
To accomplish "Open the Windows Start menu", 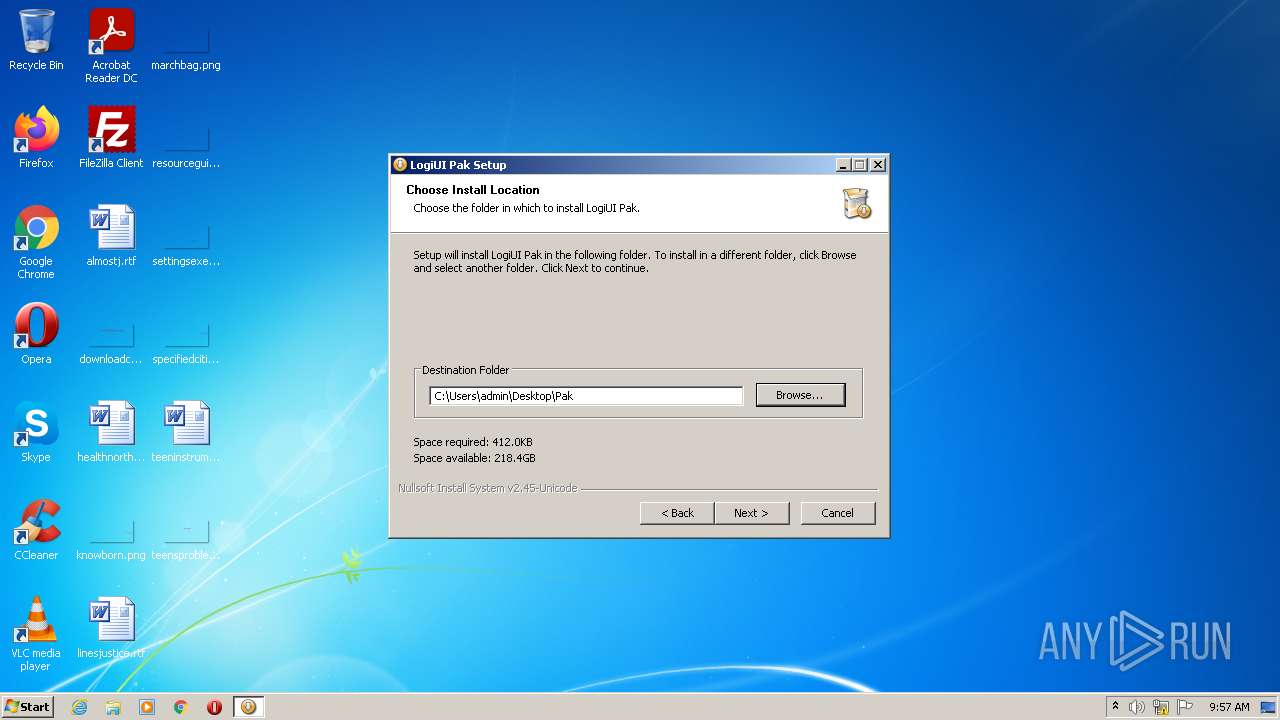I will [x=27, y=707].
